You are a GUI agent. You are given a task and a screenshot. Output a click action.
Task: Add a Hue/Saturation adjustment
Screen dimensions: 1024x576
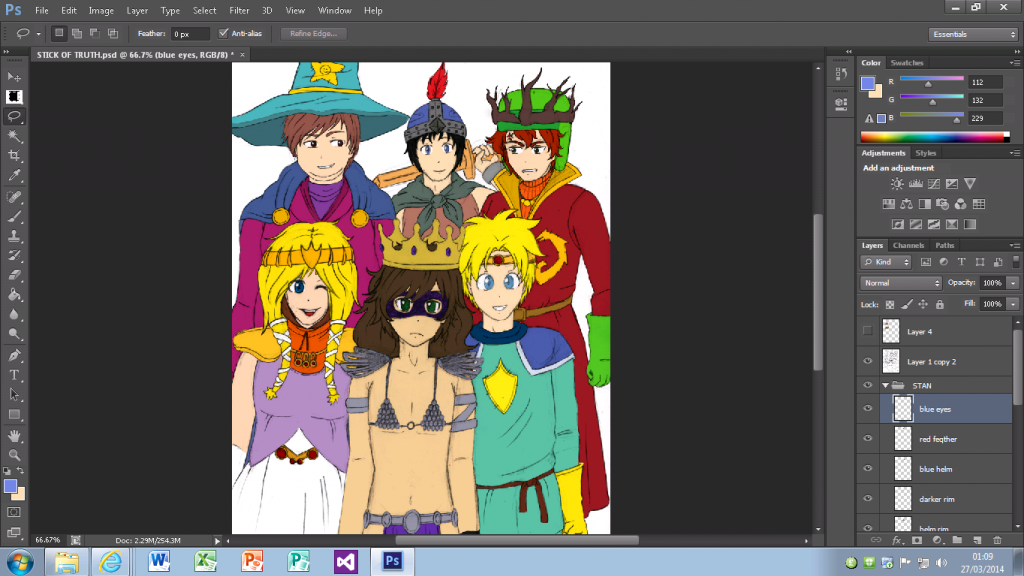pyautogui.click(x=889, y=204)
